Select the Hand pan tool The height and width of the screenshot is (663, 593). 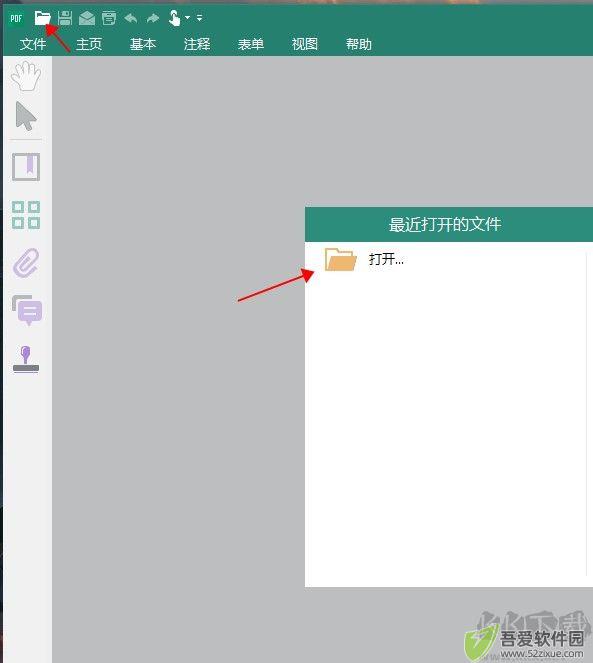pos(26,76)
